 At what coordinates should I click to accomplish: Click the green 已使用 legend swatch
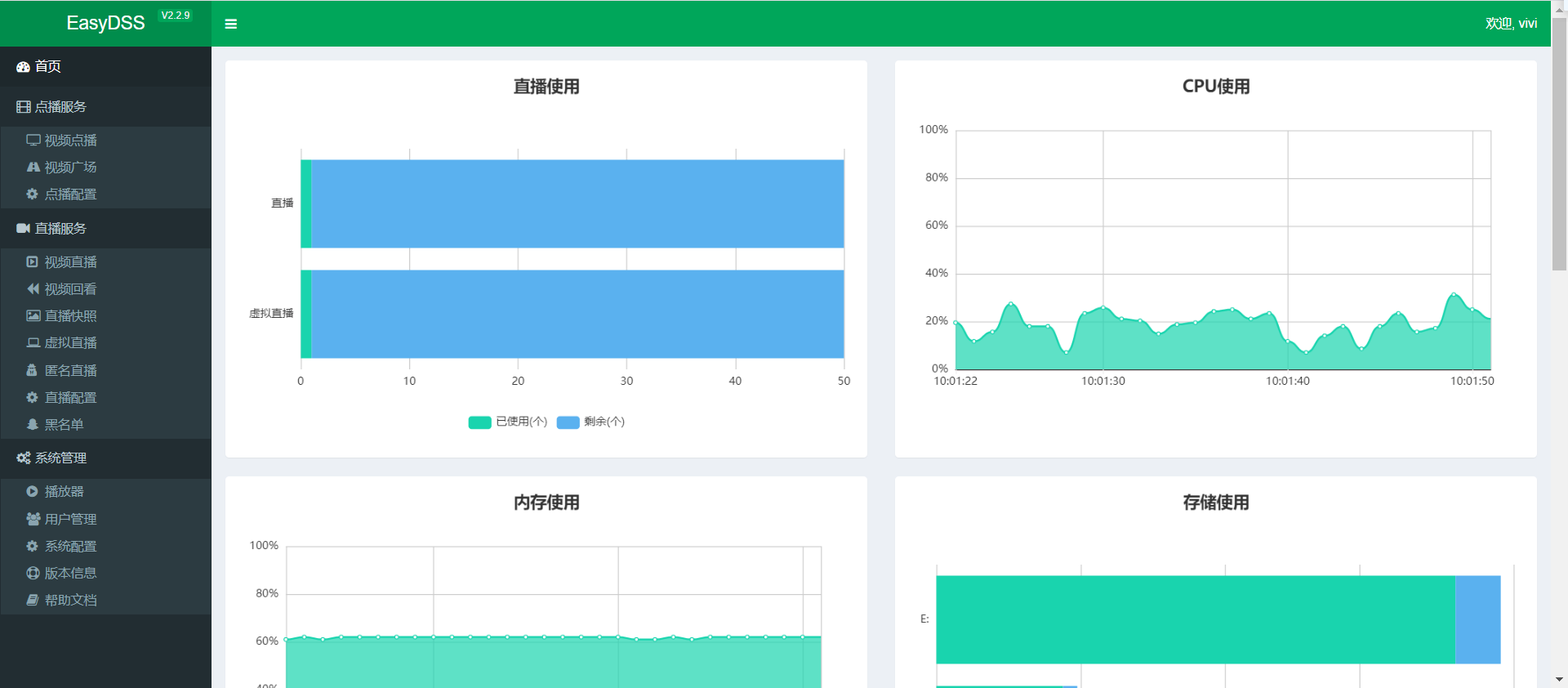tap(479, 422)
